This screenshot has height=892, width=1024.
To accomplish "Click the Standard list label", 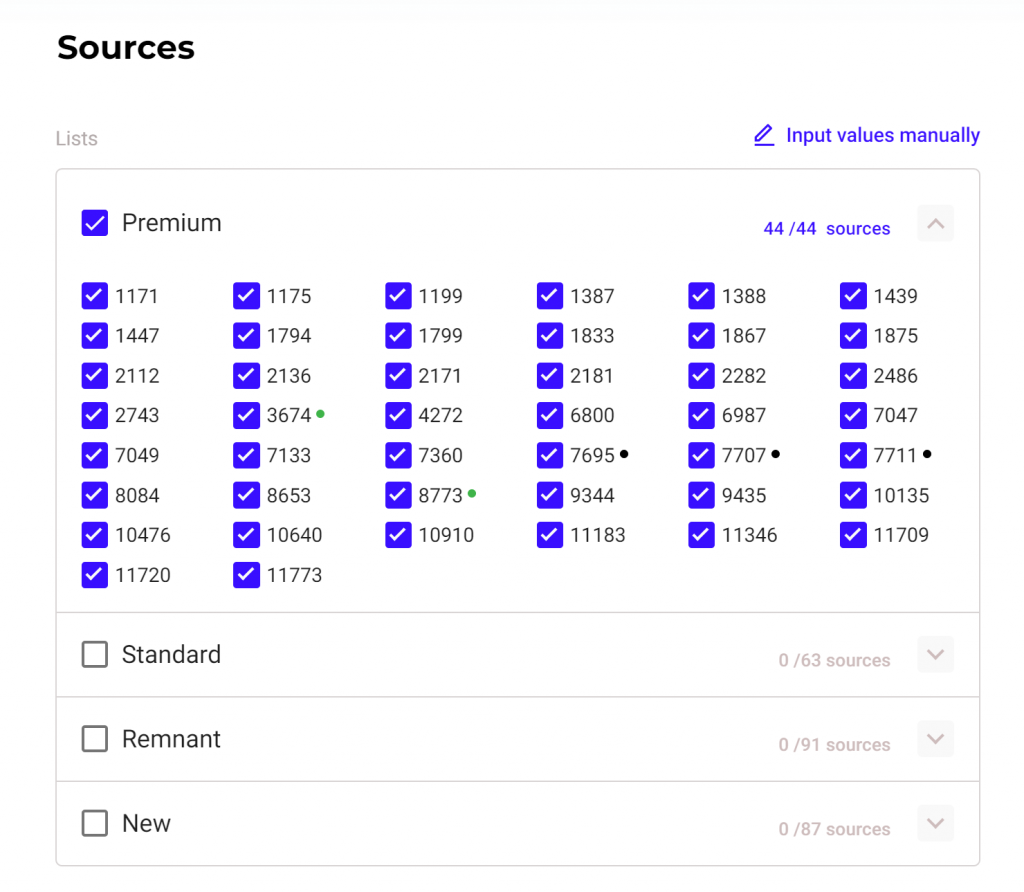I will pyautogui.click(x=171, y=655).
